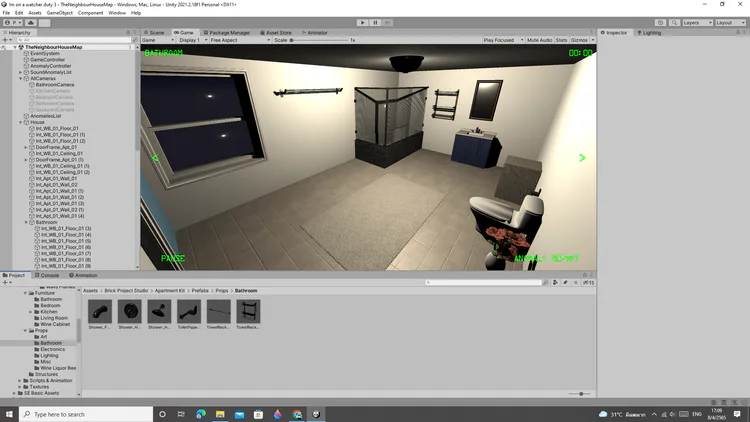Screen dimensions: 750x422
Task: Open the cloud services icon
Action: pyautogui.click(x=31, y=22)
